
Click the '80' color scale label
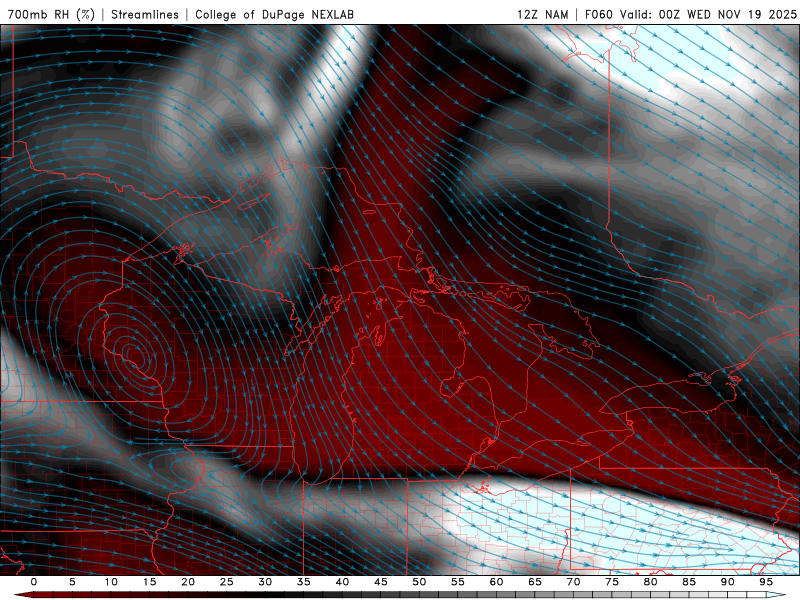(650, 582)
